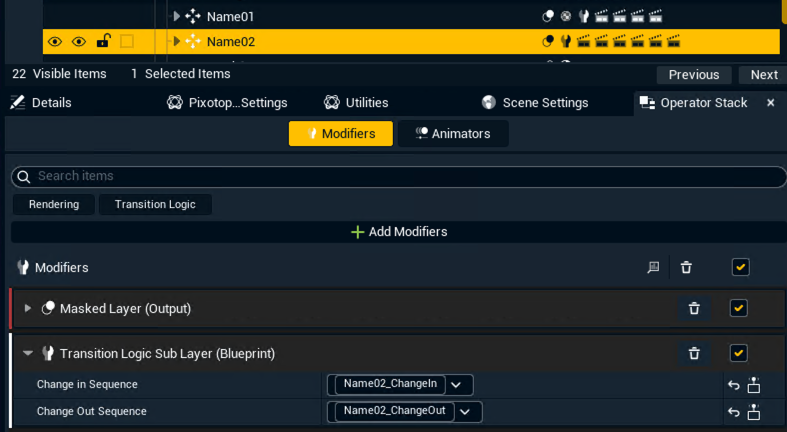Screen dimensions: 787x432
Task: Click the Previous button
Action: tap(694, 75)
